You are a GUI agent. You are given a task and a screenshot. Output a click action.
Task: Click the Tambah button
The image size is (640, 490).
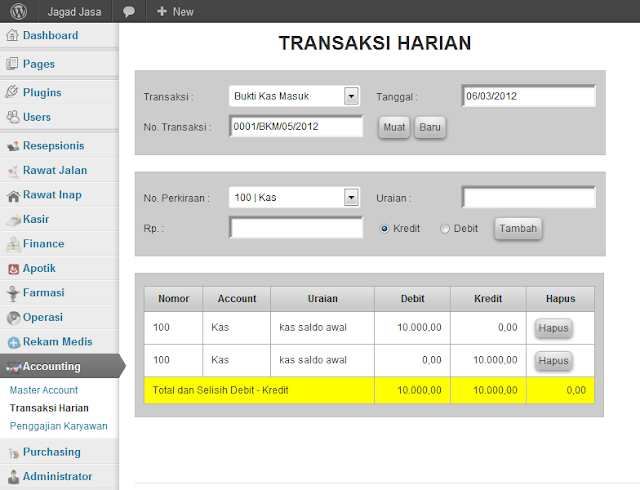518,228
